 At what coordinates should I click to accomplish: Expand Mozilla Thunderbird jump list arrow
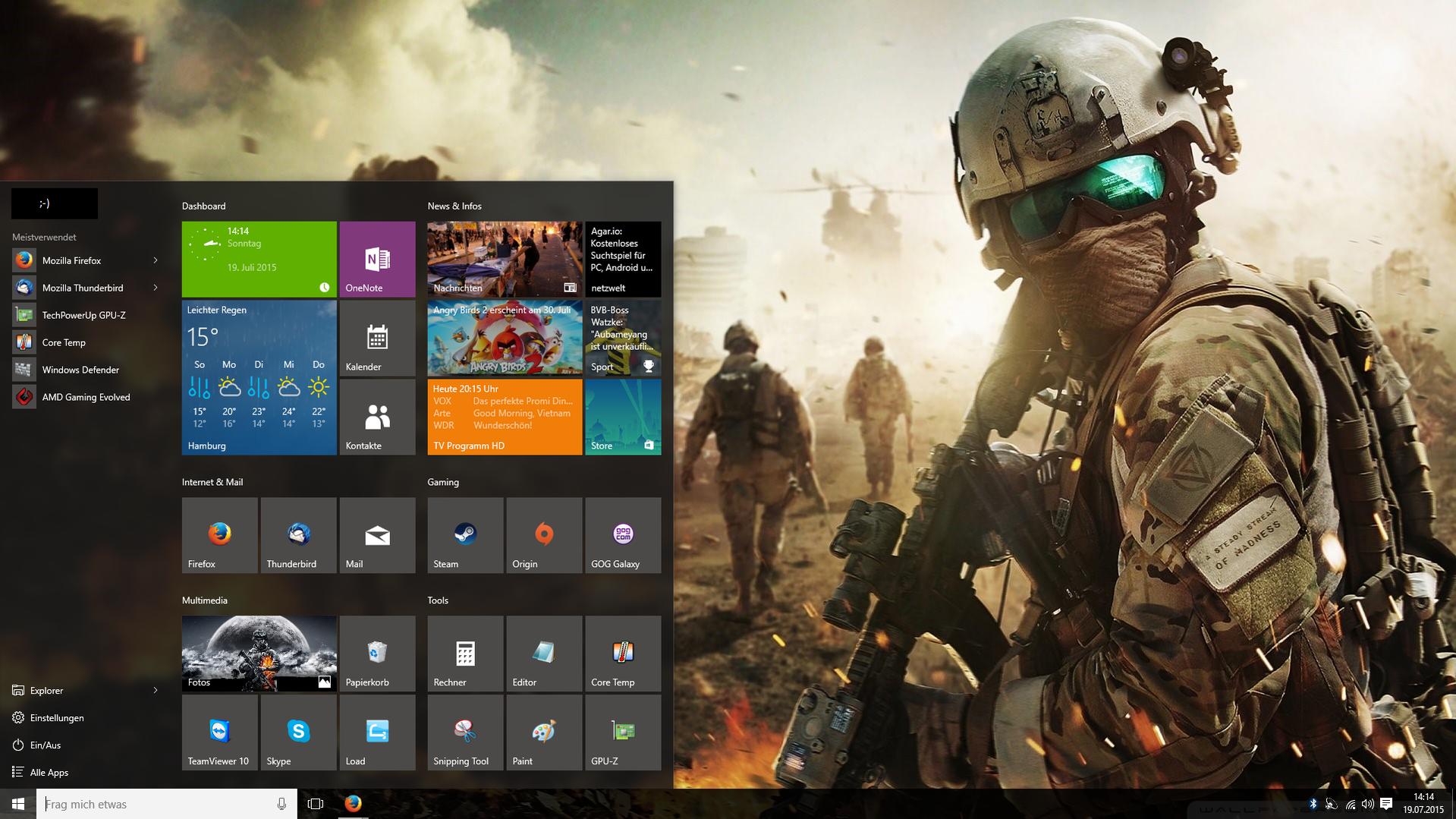156,288
